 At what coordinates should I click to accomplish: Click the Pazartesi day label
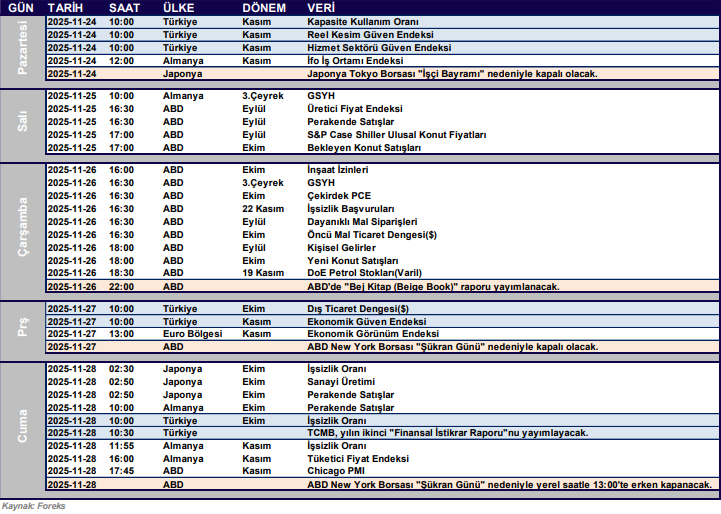click(x=22, y=47)
